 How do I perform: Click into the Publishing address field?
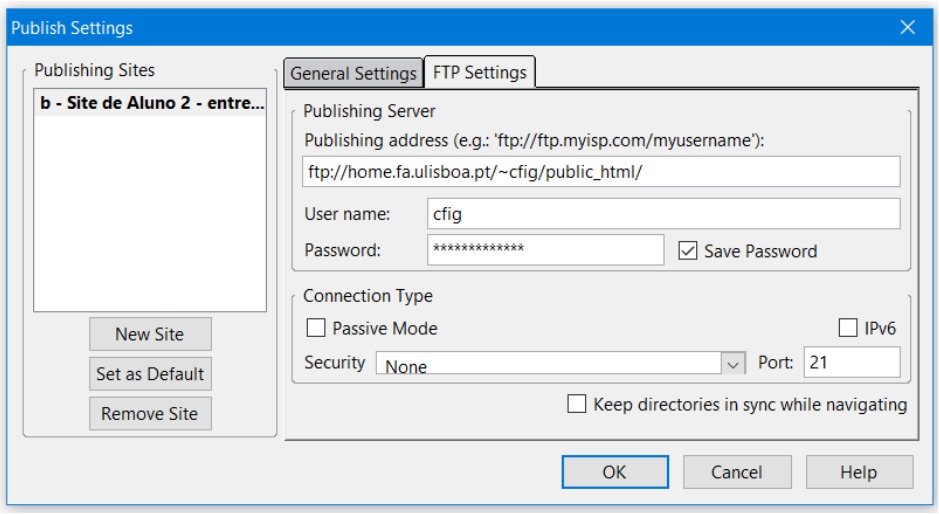(600, 171)
